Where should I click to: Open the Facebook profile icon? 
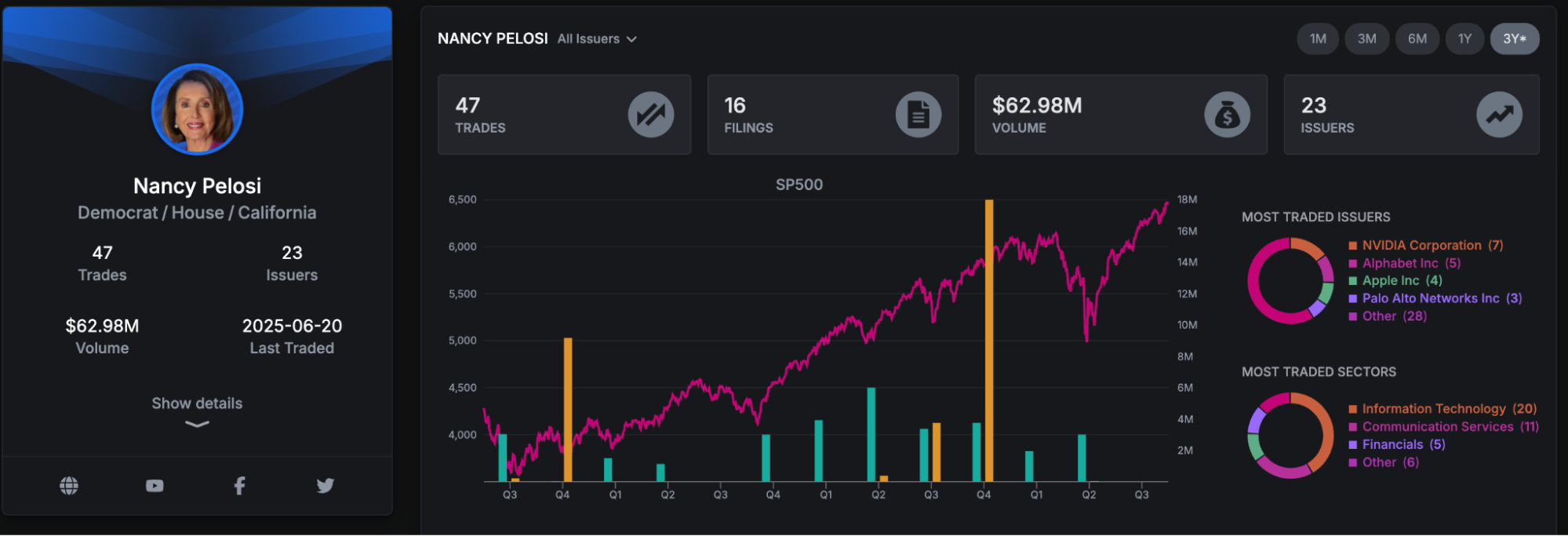click(240, 486)
